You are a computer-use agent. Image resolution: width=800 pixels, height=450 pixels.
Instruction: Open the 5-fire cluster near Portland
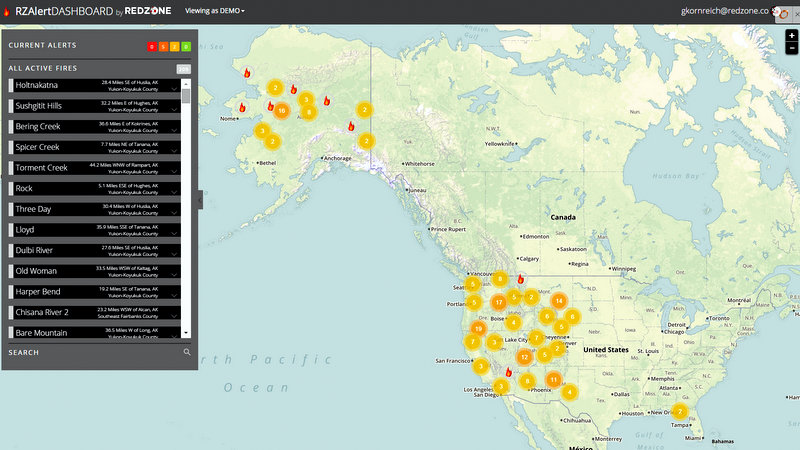click(x=474, y=303)
